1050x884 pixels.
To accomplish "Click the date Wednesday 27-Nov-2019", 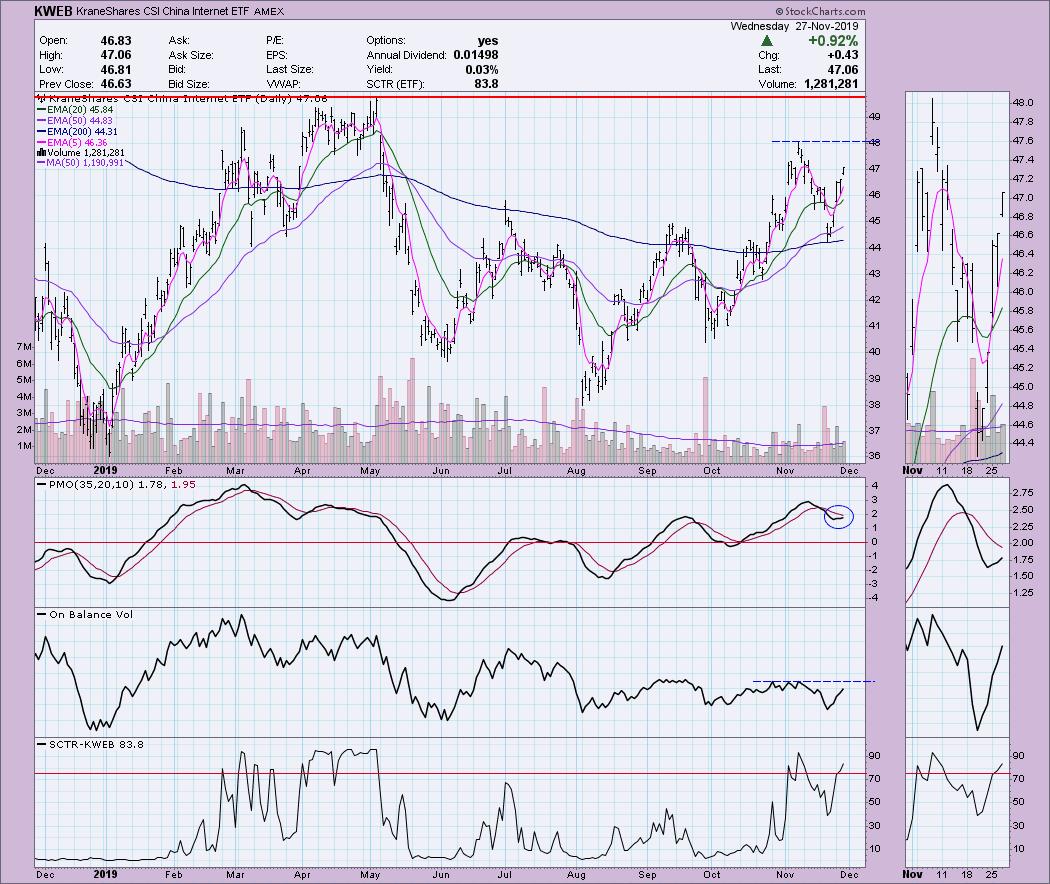I will pyautogui.click(x=794, y=26).
